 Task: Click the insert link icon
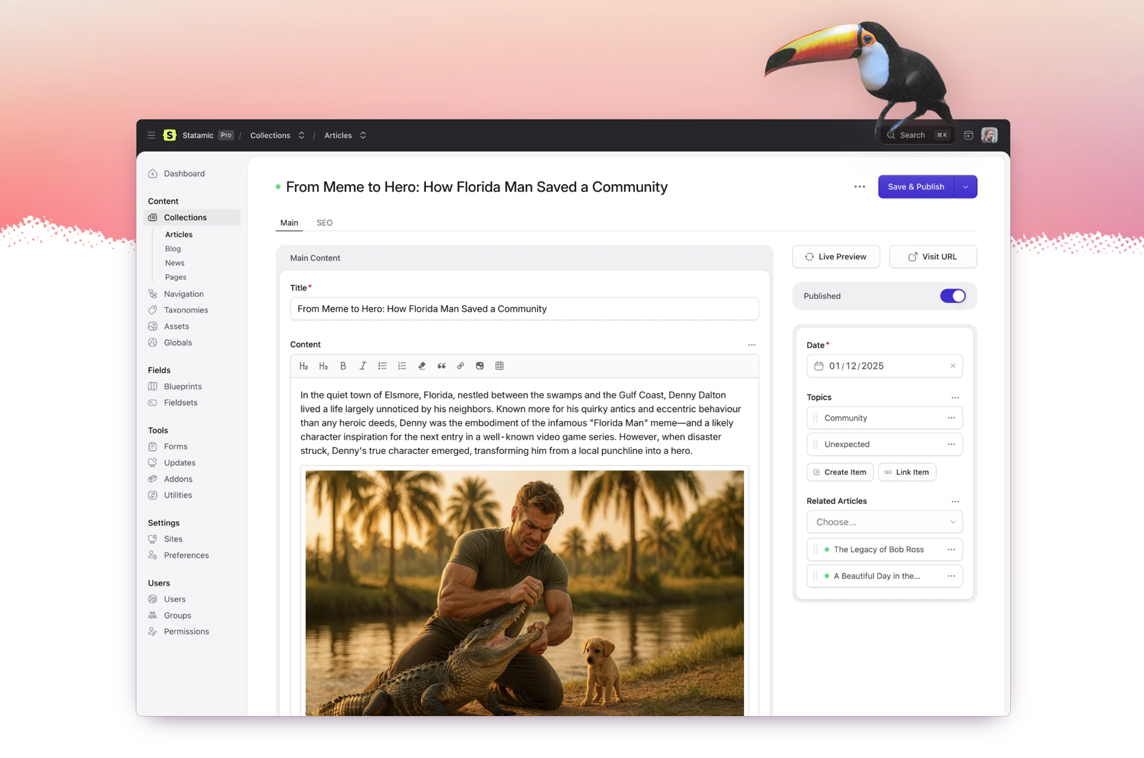(460, 366)
